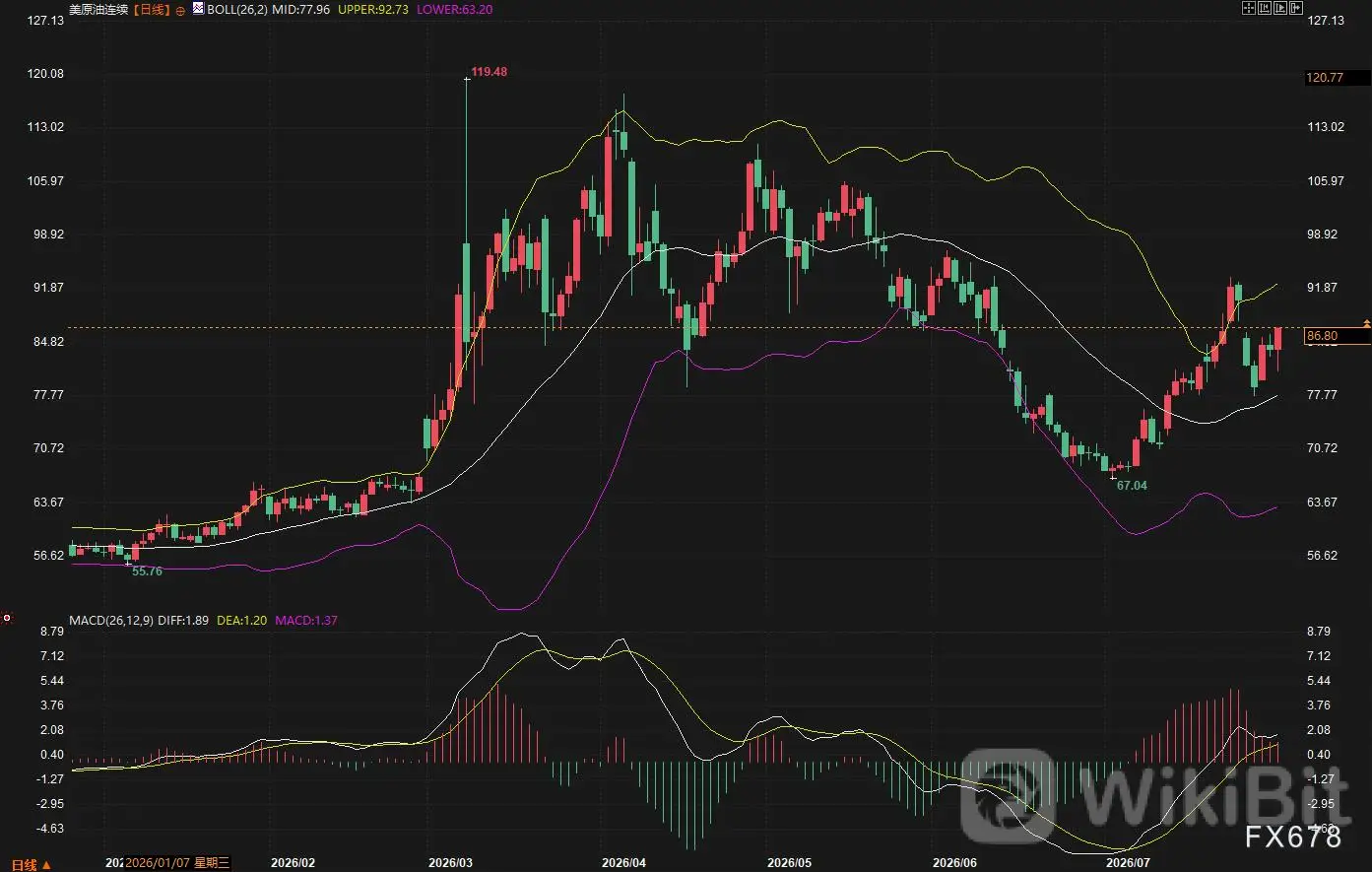
Task: Click the MACD(26,12,9) indicator label
Action: click(110, 621)
